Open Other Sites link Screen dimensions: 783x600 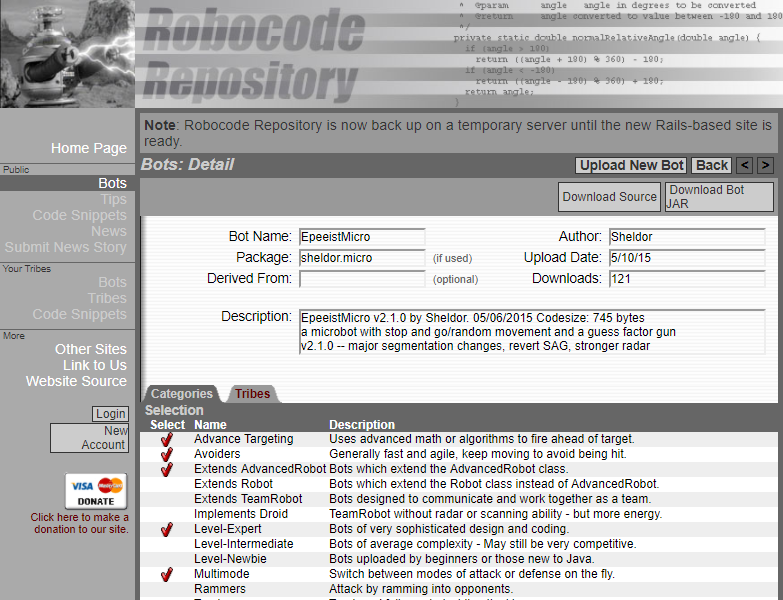90,349
